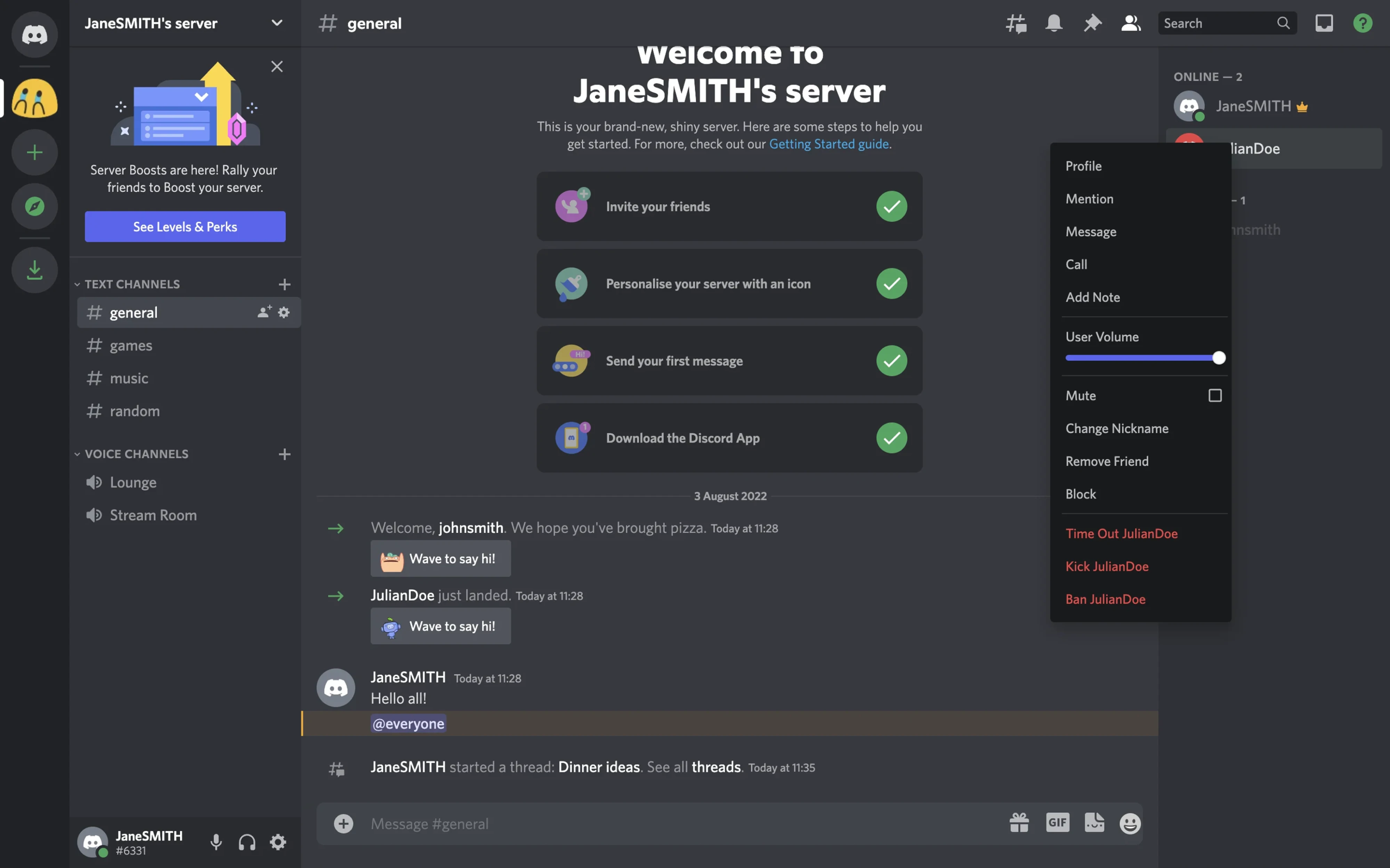Choose Ban JulianDoe
The width and height of the screenshot is (1390, 868).
tap(1141, 599)
